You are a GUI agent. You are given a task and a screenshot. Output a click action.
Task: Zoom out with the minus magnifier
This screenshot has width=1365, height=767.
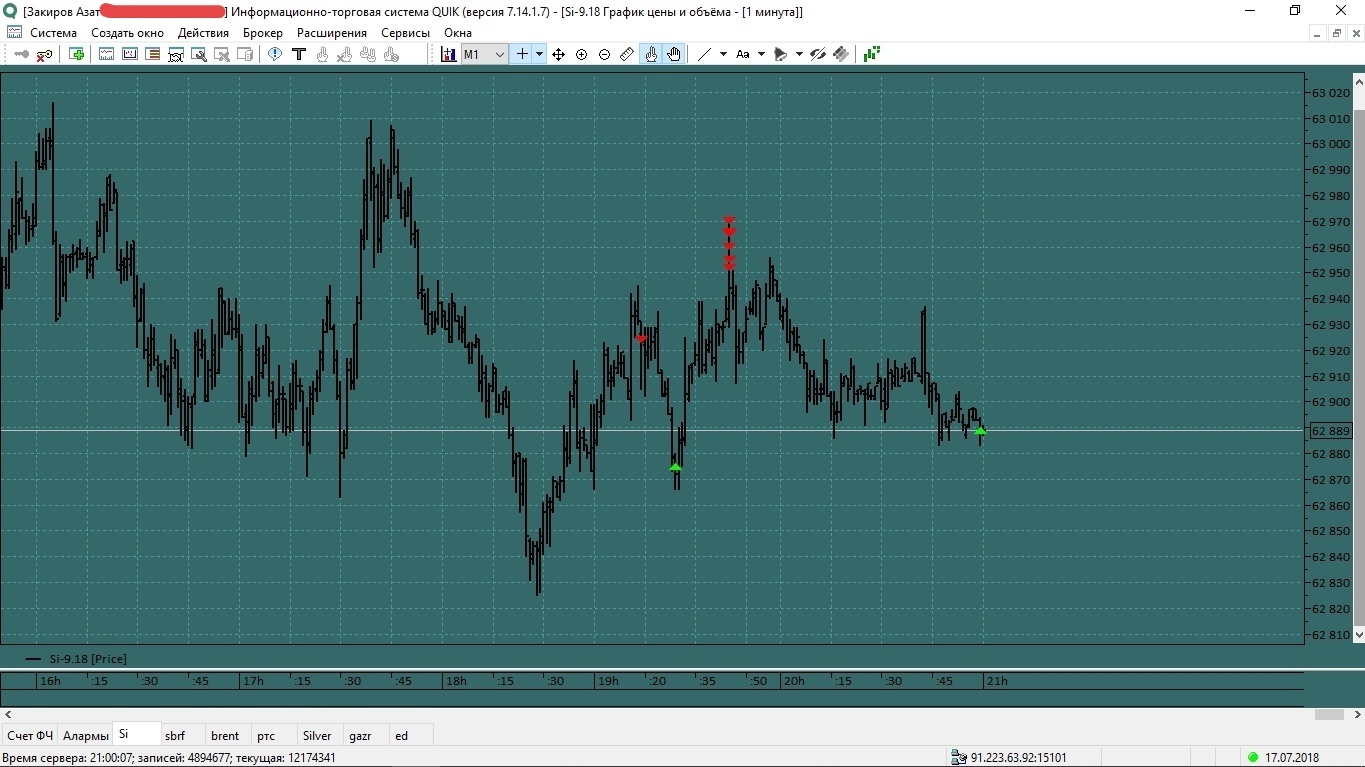point(604,54)
